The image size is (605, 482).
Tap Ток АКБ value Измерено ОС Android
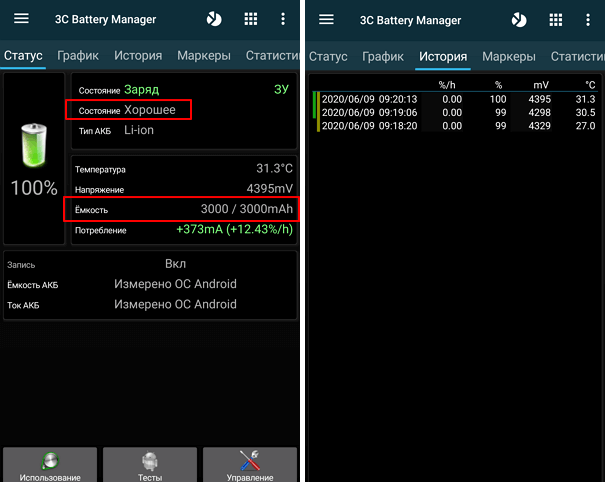[175, 304]
